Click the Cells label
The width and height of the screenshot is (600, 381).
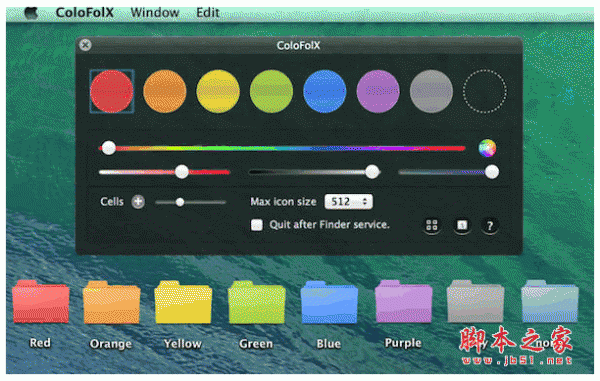pos(112,202)
